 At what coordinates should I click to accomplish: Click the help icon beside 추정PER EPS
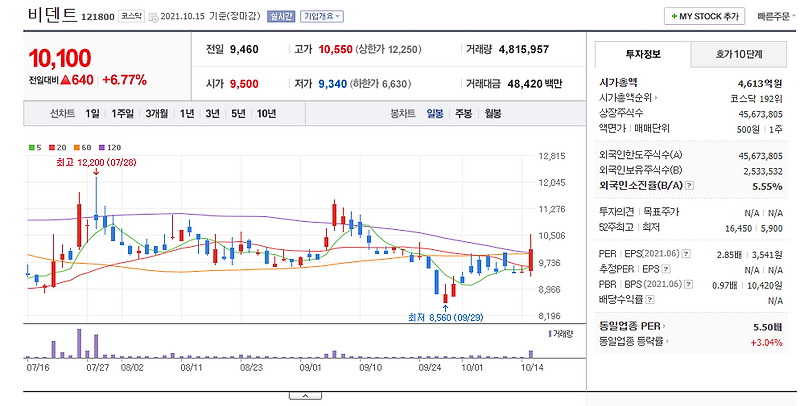[x=666, y=269]
